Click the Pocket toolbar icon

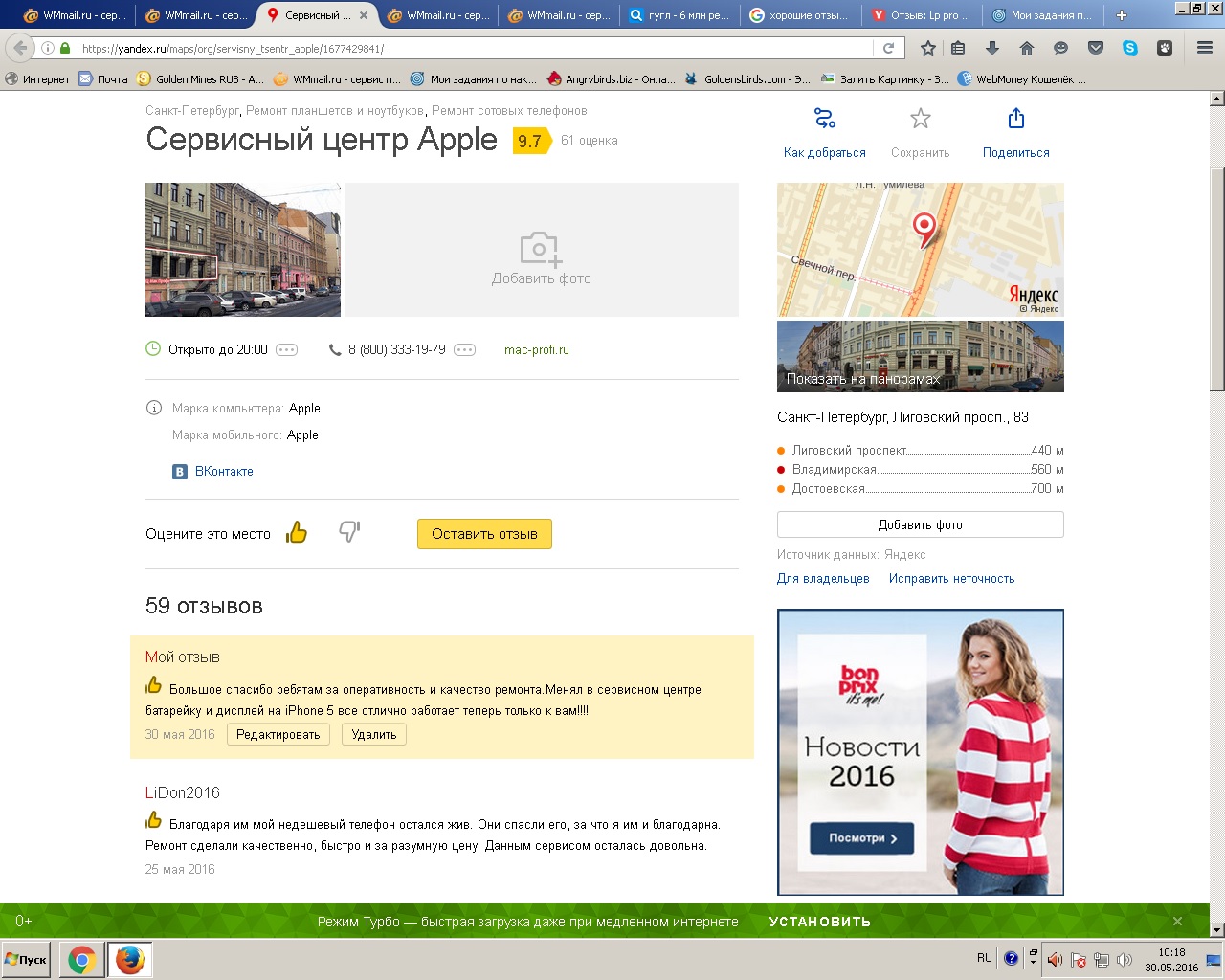(x=1096, y=48)
